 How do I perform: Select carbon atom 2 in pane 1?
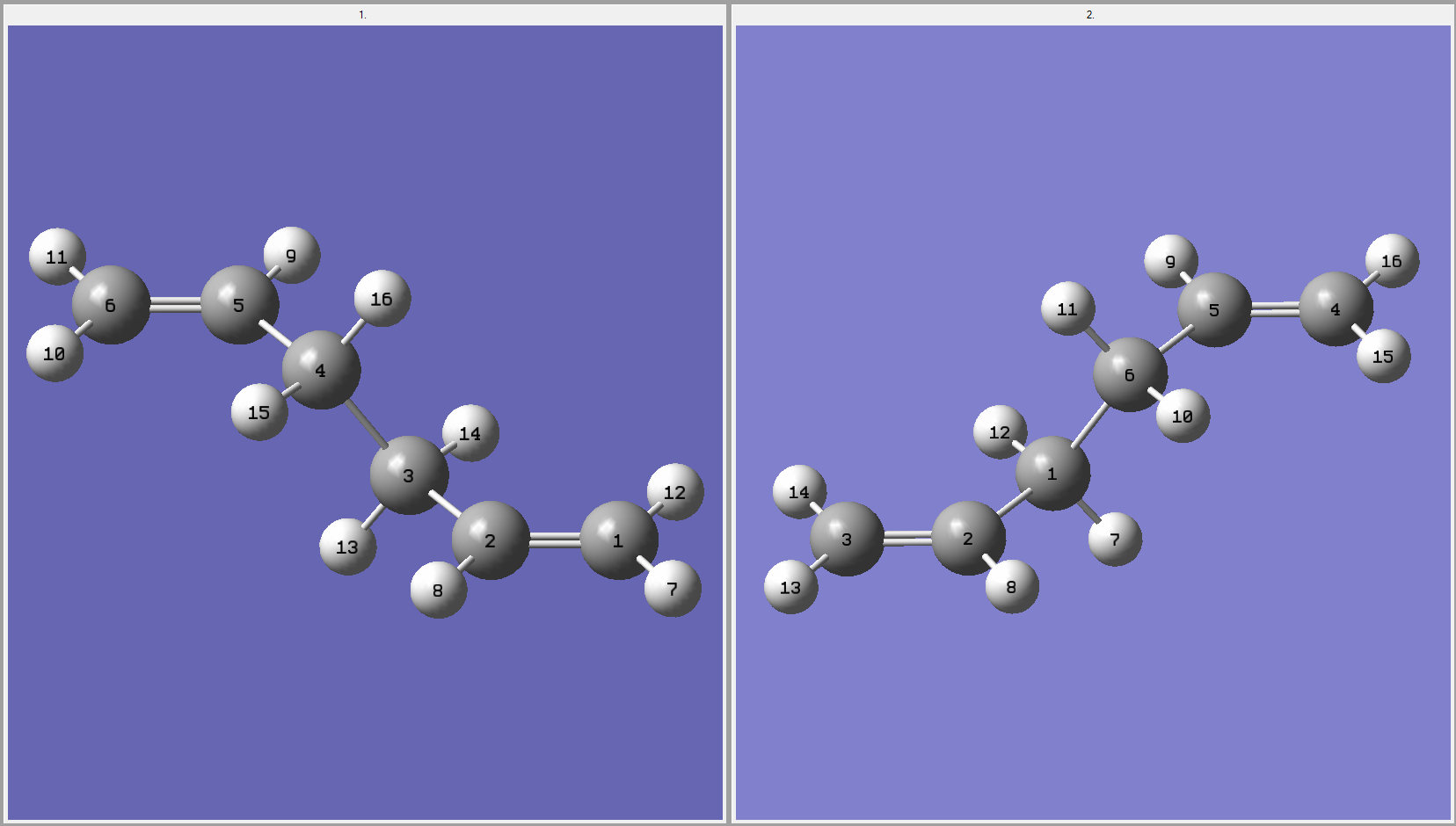tap(491, 540)
